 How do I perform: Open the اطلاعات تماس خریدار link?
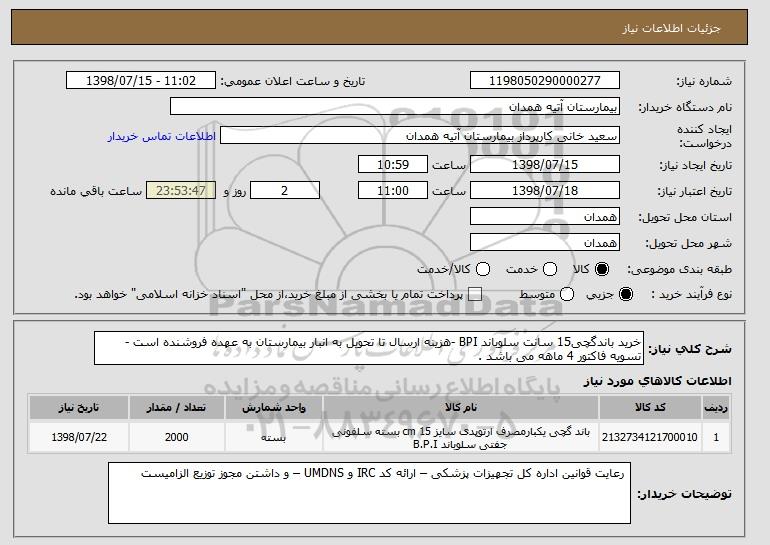pos(162,136)
